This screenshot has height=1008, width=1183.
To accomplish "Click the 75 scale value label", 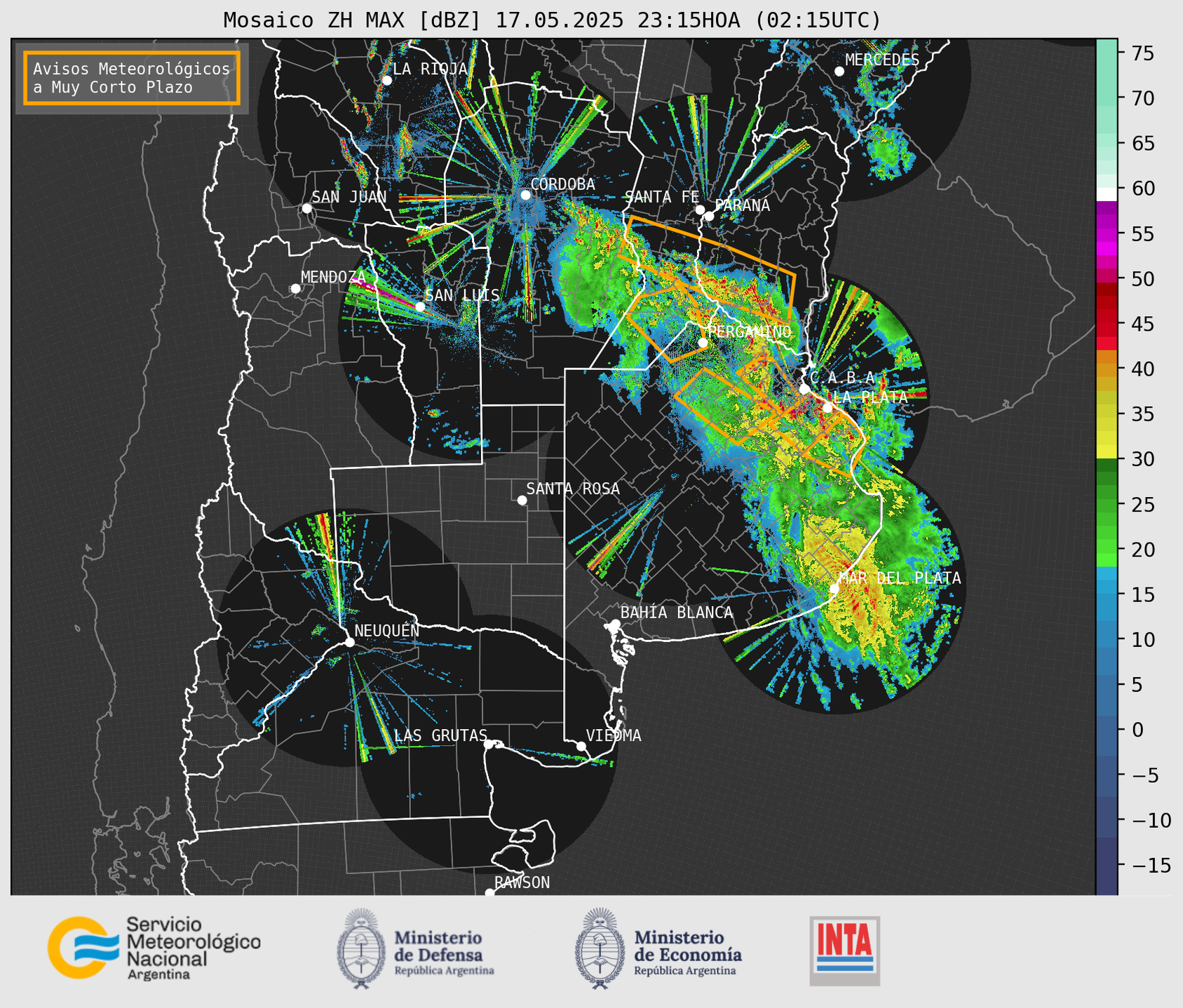I will point(1143,53).
